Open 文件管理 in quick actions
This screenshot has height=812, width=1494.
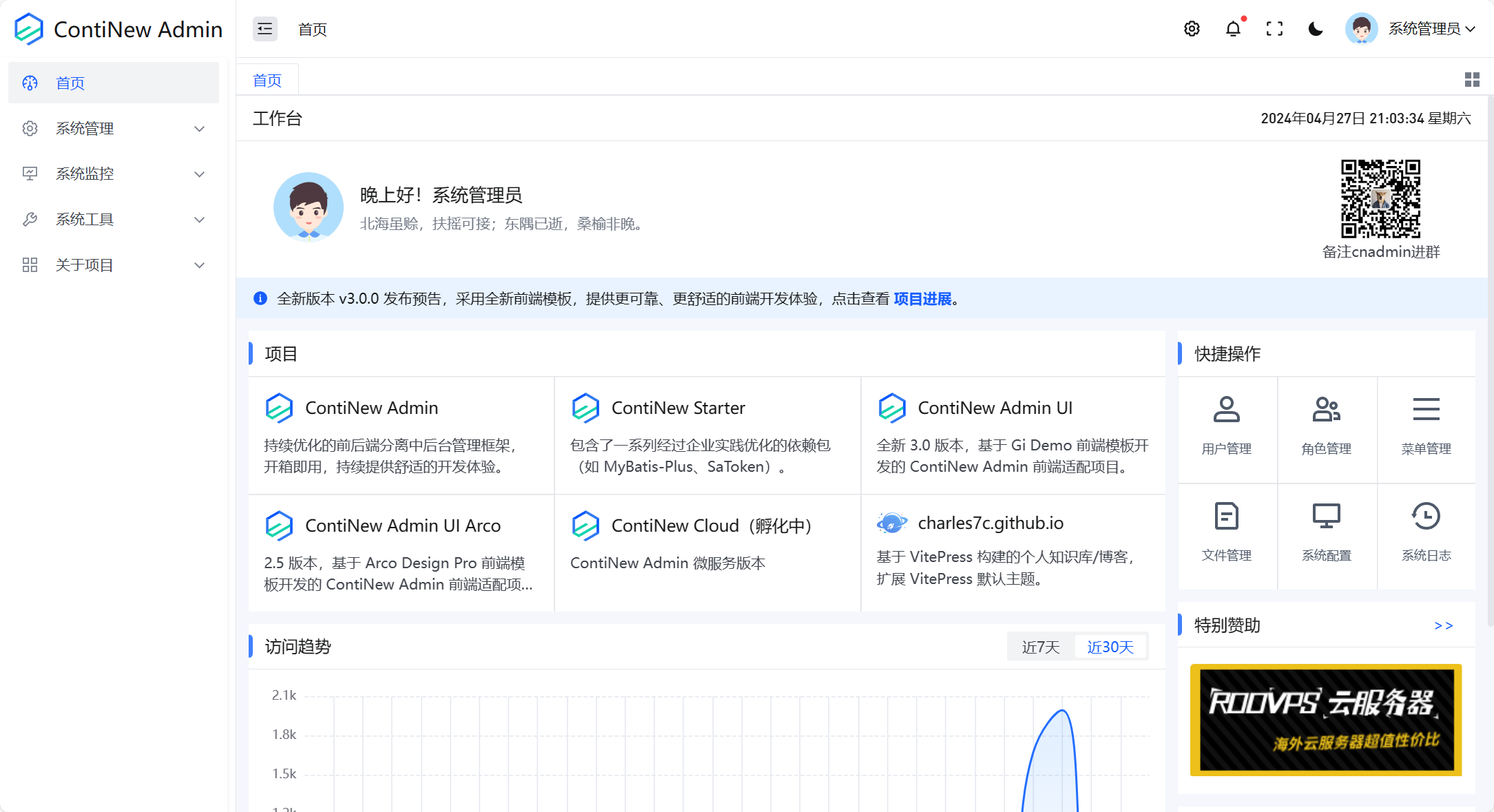(1227, 532)
